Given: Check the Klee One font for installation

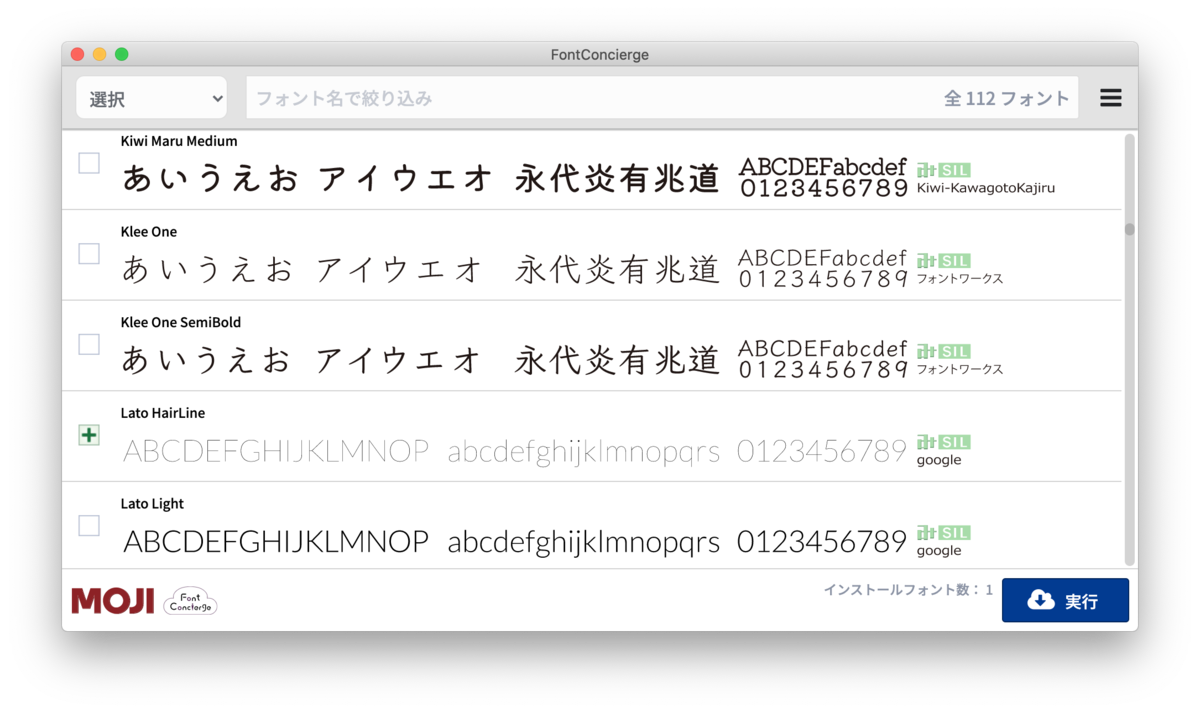Looking at the screenshot, I should 88,253.
